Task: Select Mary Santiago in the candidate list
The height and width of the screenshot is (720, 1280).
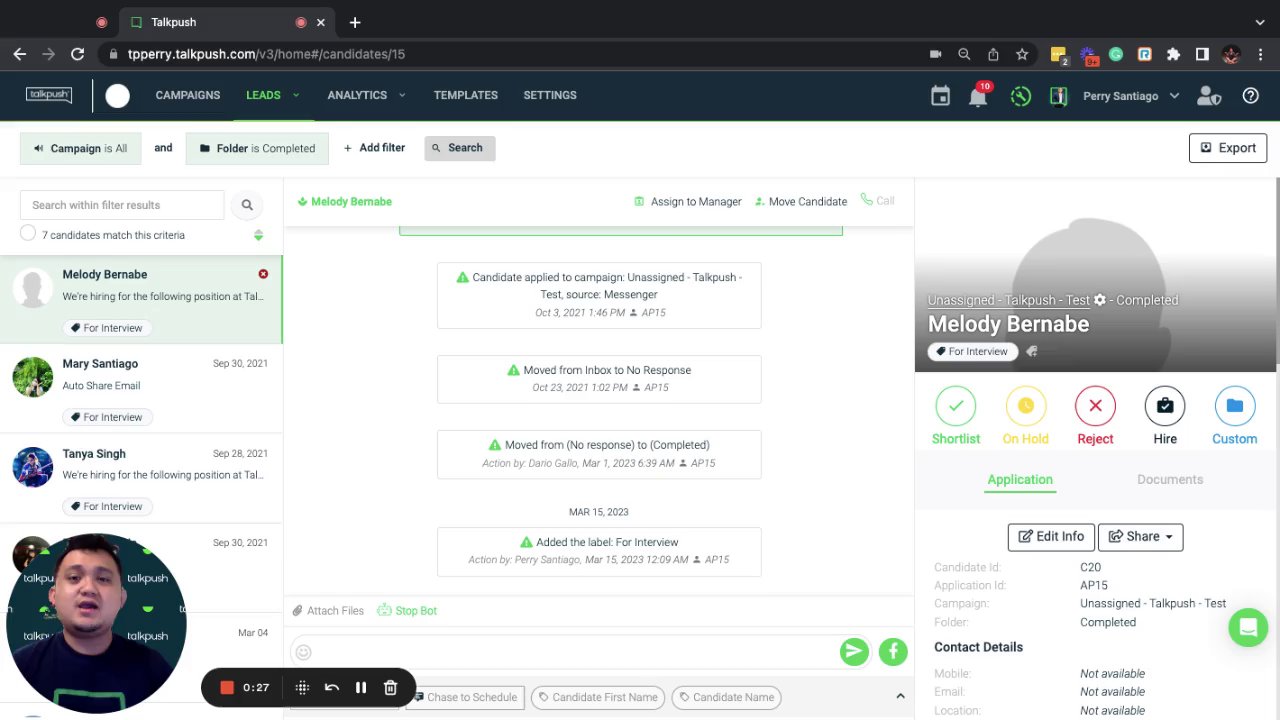Action: pos(141,389)
